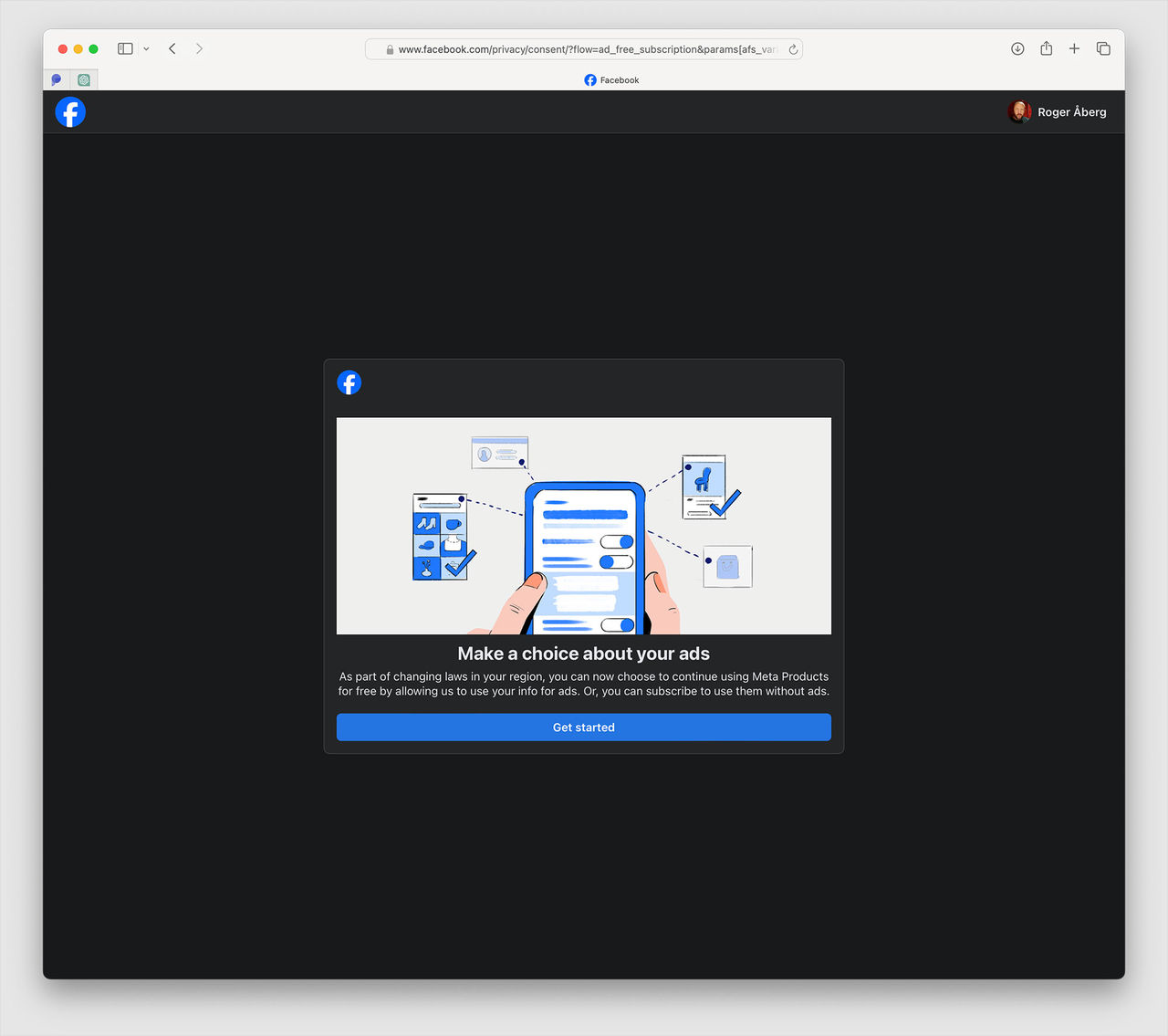Click the Roger Åberg profile name

click(1071, 112)
